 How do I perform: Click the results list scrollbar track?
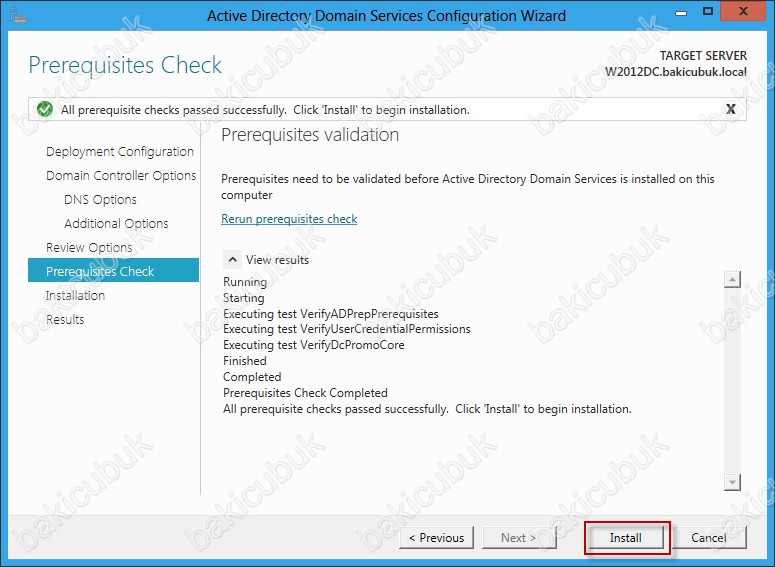pos(732,381)
